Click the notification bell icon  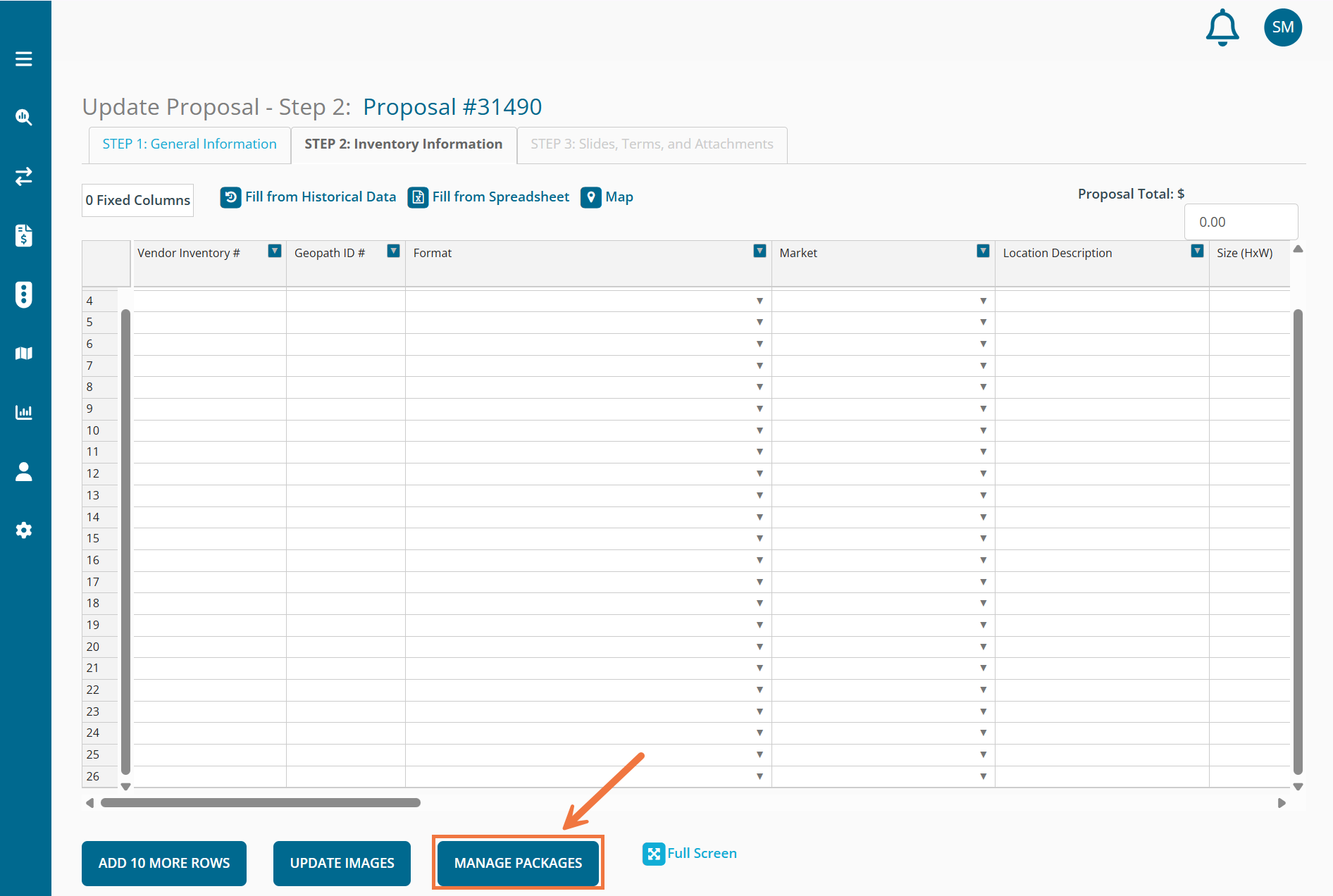(x=1222, y=28)
